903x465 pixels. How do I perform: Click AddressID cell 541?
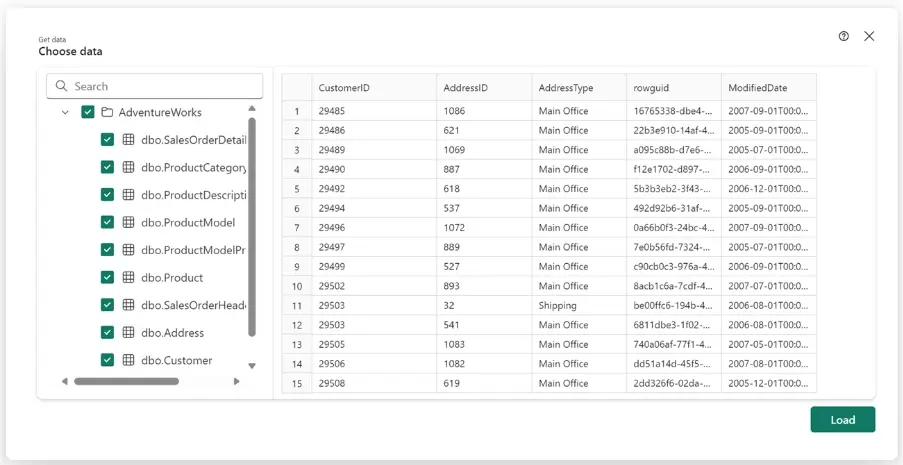(484, 325)
